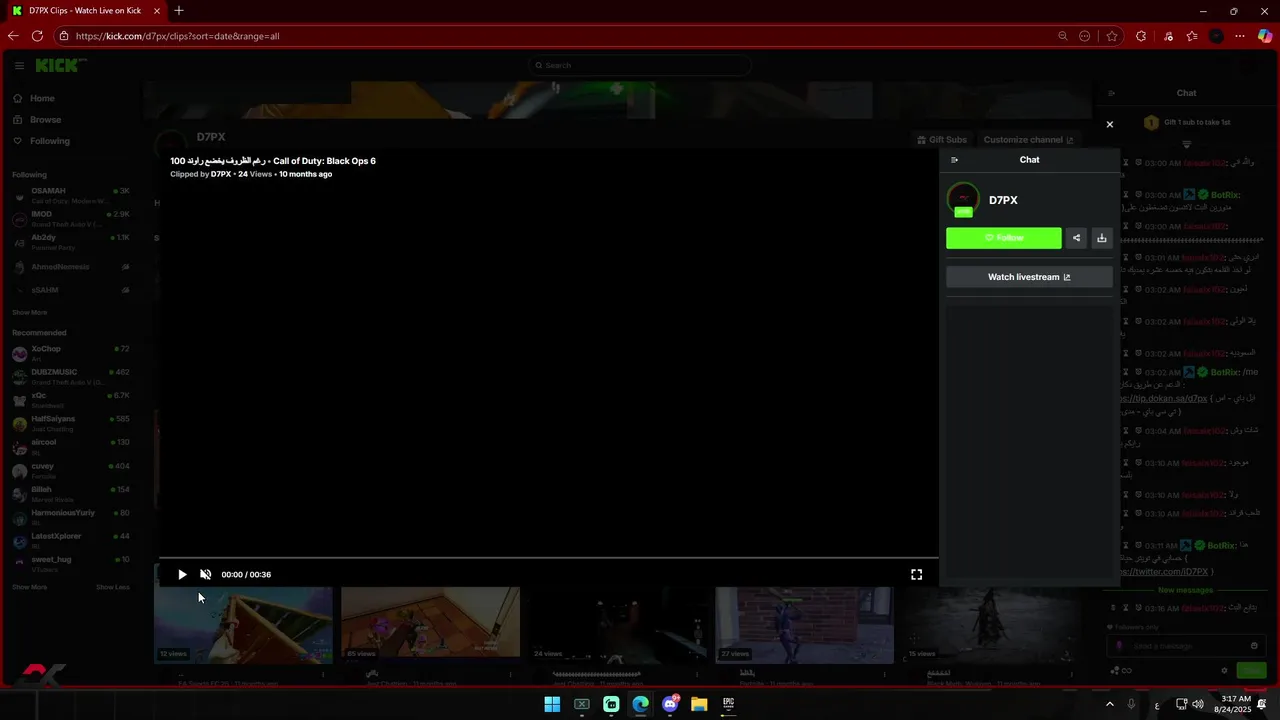Open the 85 views clip thumbnail
Viewport: 1280px width, 720px height.
click(x=430, y=625)
